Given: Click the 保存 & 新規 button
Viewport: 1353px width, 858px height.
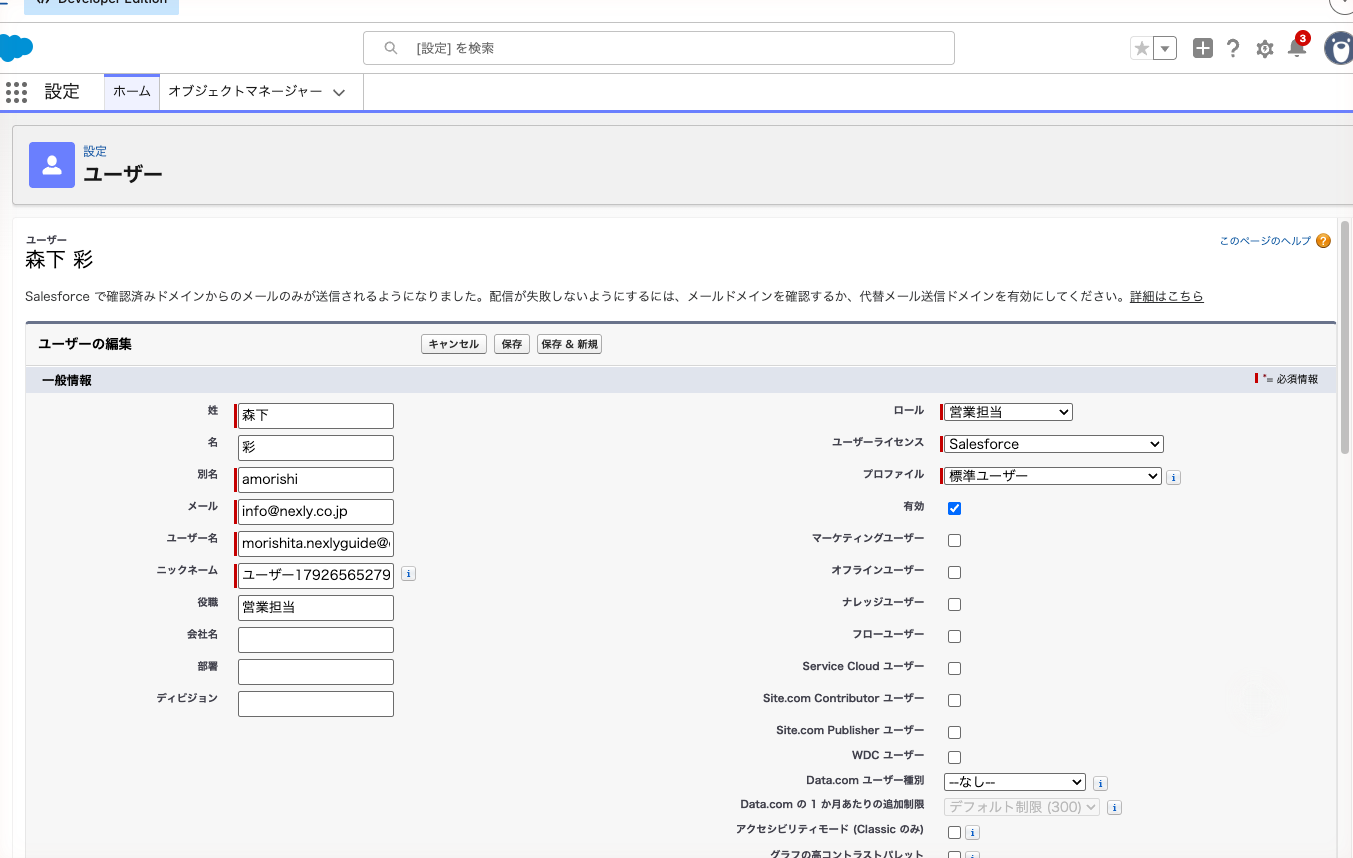Looking at the screenshot, I should click(569, 344).
